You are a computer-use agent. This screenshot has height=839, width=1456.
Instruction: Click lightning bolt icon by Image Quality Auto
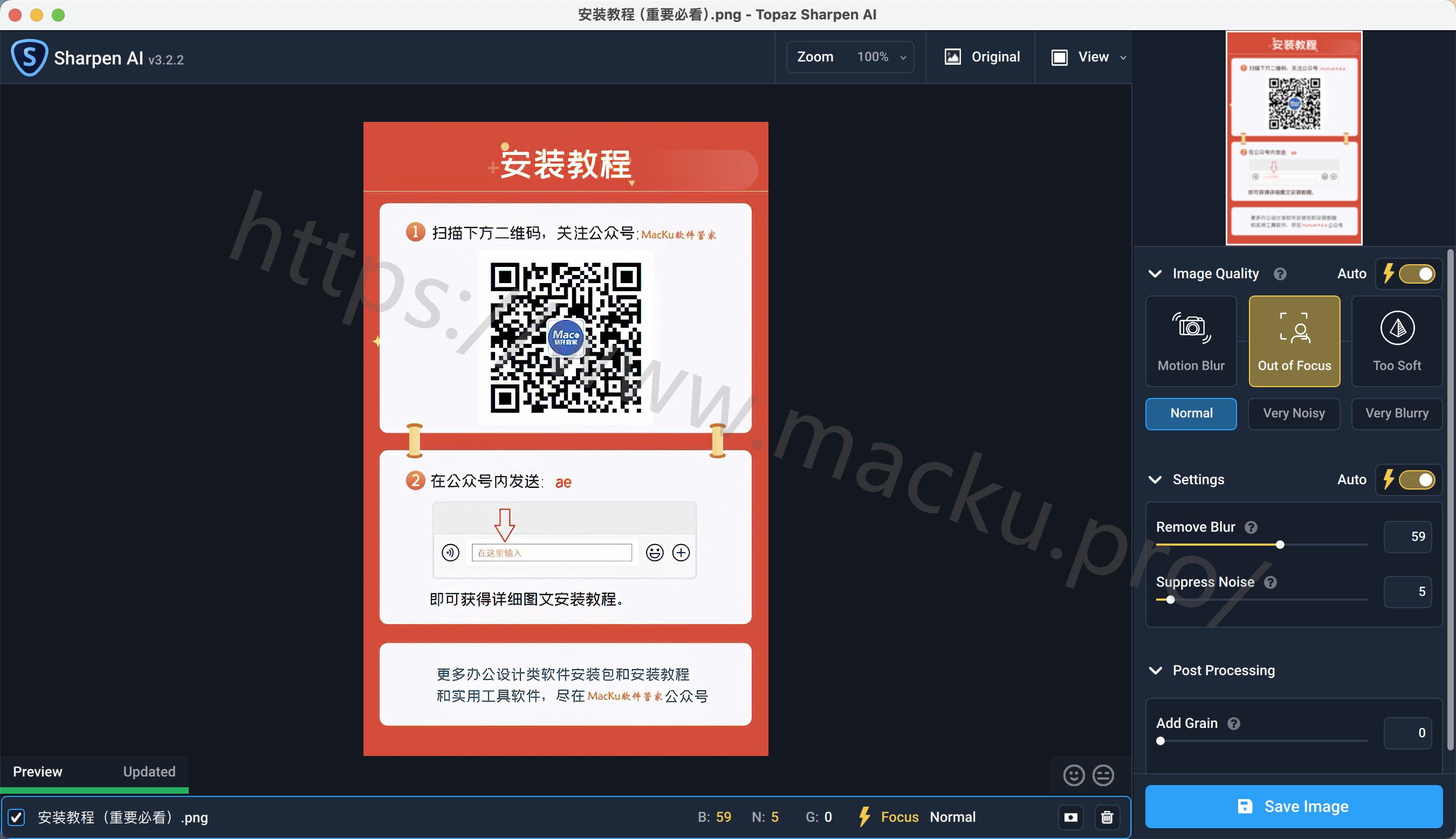point(1389,273)
